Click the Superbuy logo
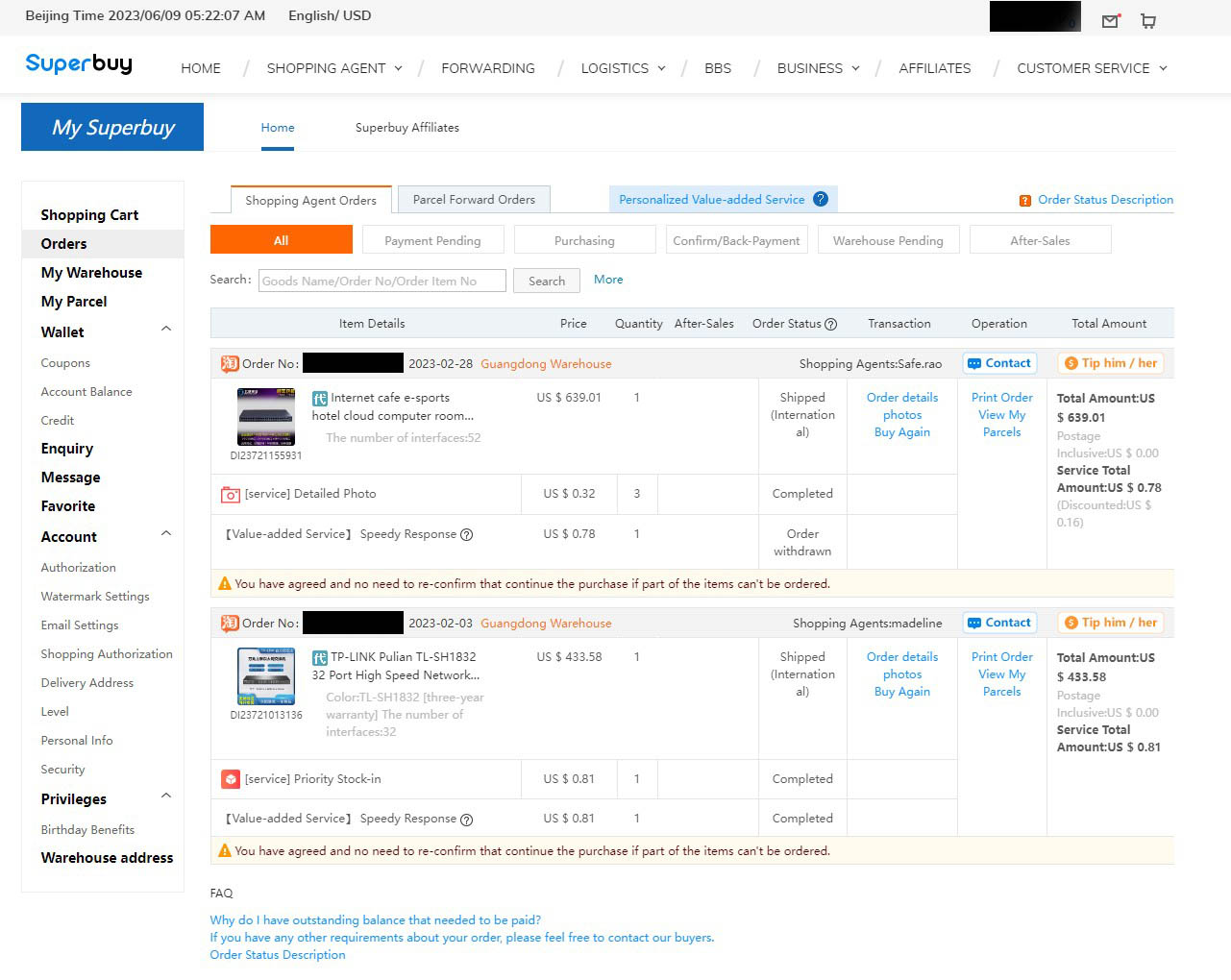Image resolution: width=1231 pixels, height=980 pixels. click(79, 64)
